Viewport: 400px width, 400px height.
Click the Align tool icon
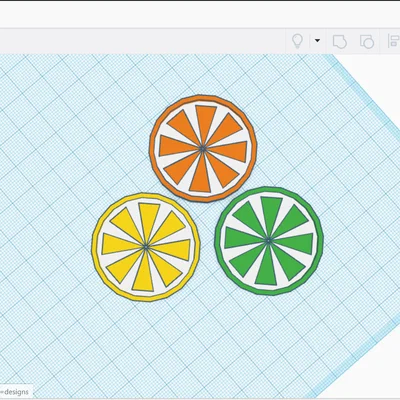[394, 41]
